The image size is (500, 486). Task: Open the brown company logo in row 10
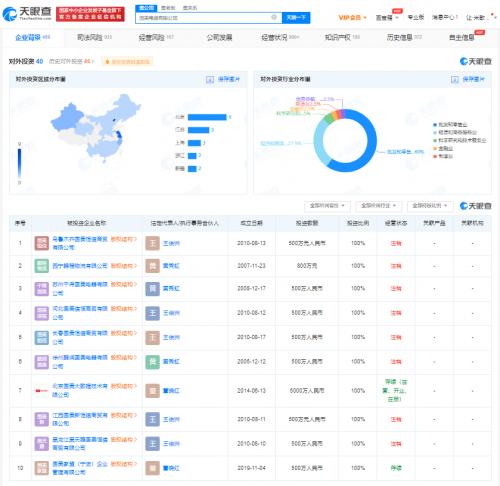(x=42, y=468)
